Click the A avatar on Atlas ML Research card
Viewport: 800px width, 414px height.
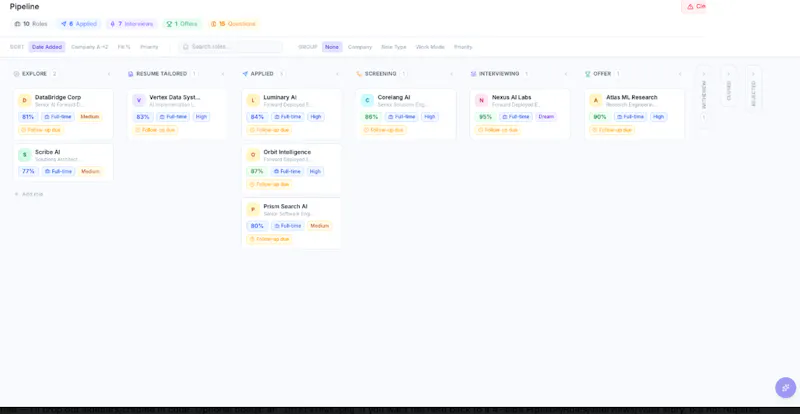[596, 101]
